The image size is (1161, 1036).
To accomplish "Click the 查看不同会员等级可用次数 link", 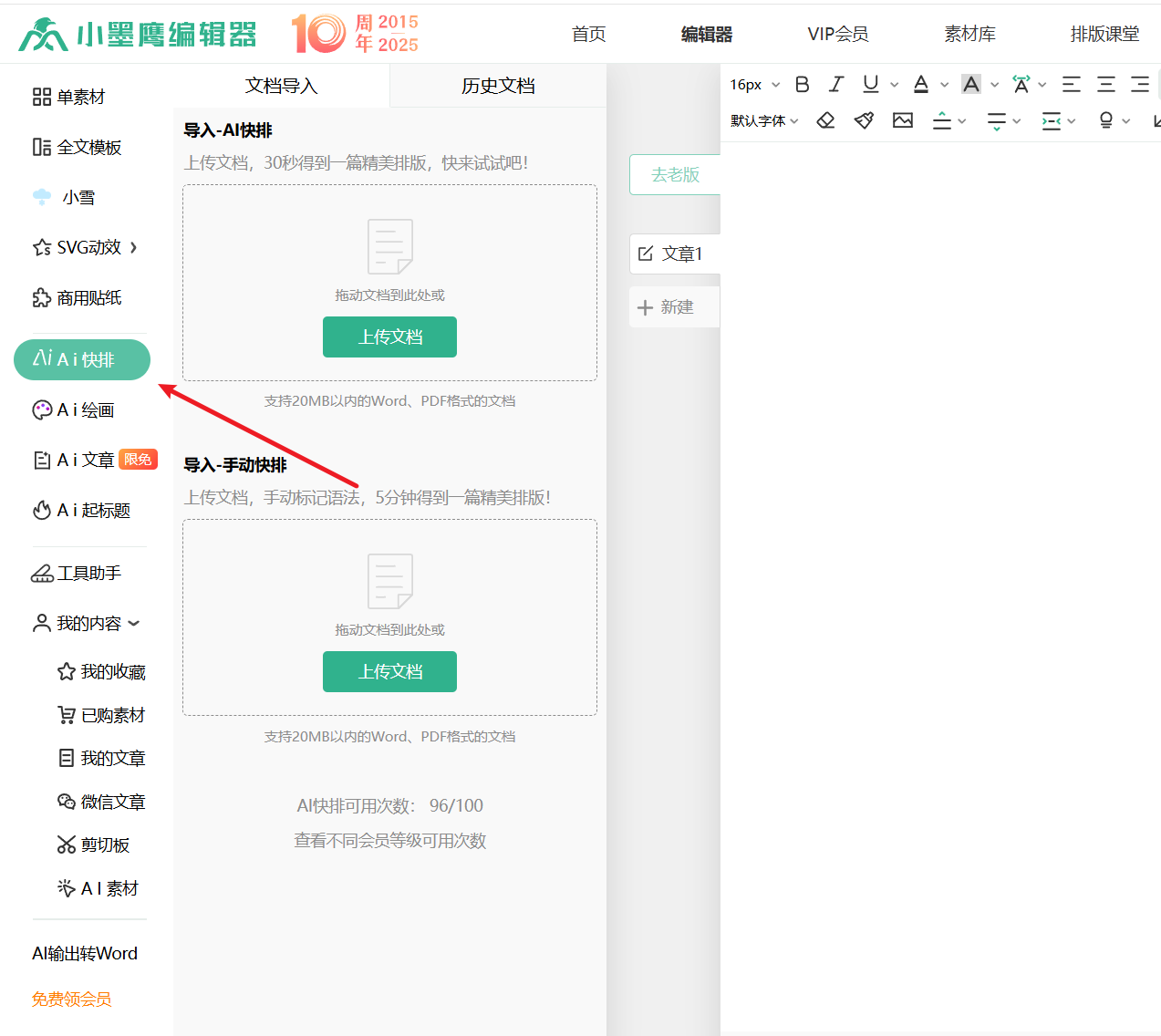I will tap(389, 841).
